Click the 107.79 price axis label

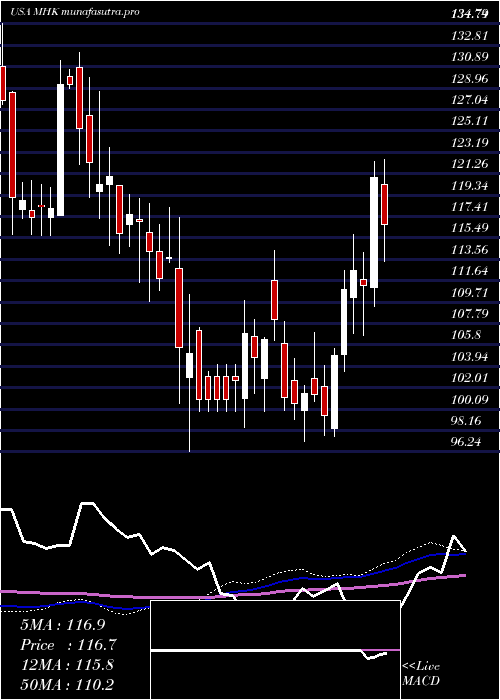click(x=469, y=314)
